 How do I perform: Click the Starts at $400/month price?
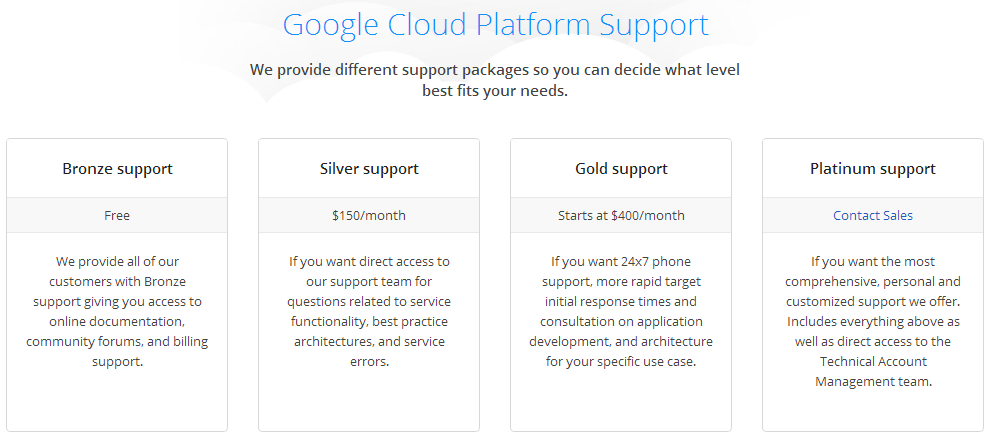pos(621,215)
